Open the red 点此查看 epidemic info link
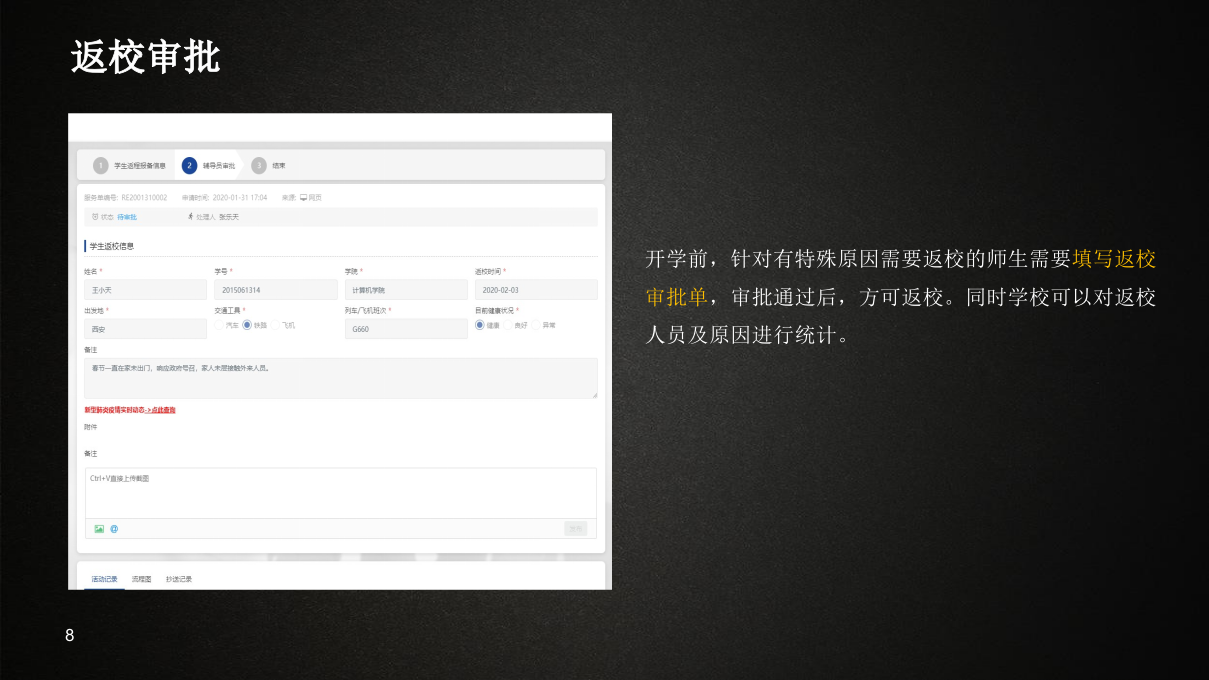The width and height of the screenshot is (1209, 680). click(163, 408)
